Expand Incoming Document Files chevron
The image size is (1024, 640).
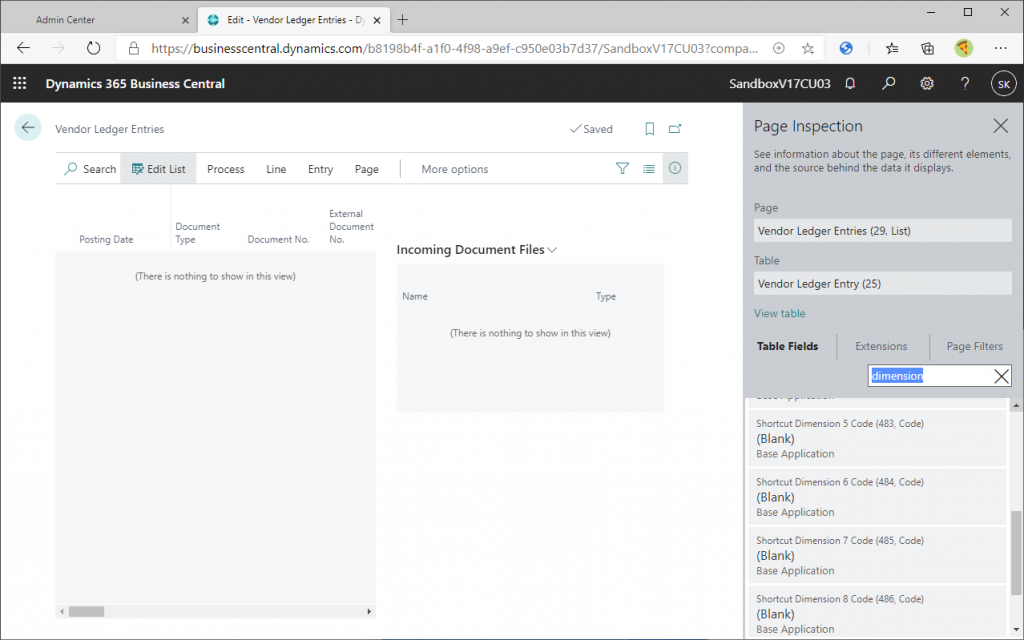[552, 249]
